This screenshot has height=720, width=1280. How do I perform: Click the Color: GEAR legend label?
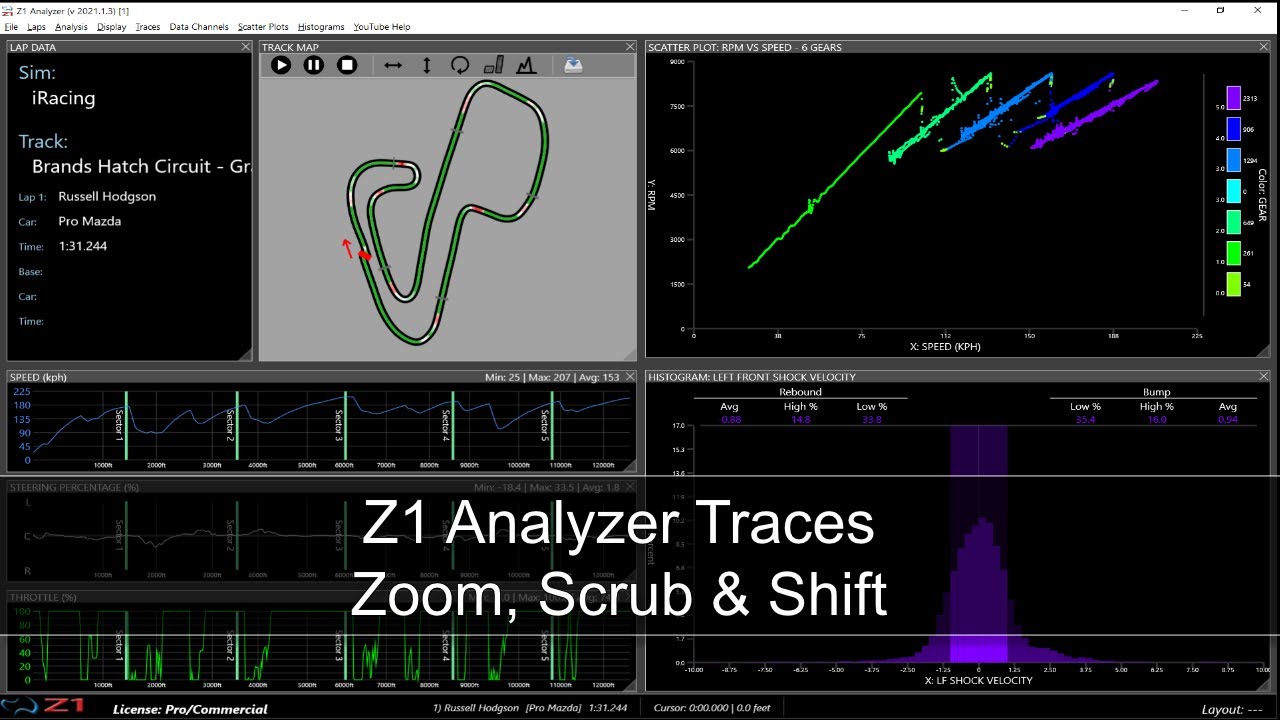tap(1262, 194)
